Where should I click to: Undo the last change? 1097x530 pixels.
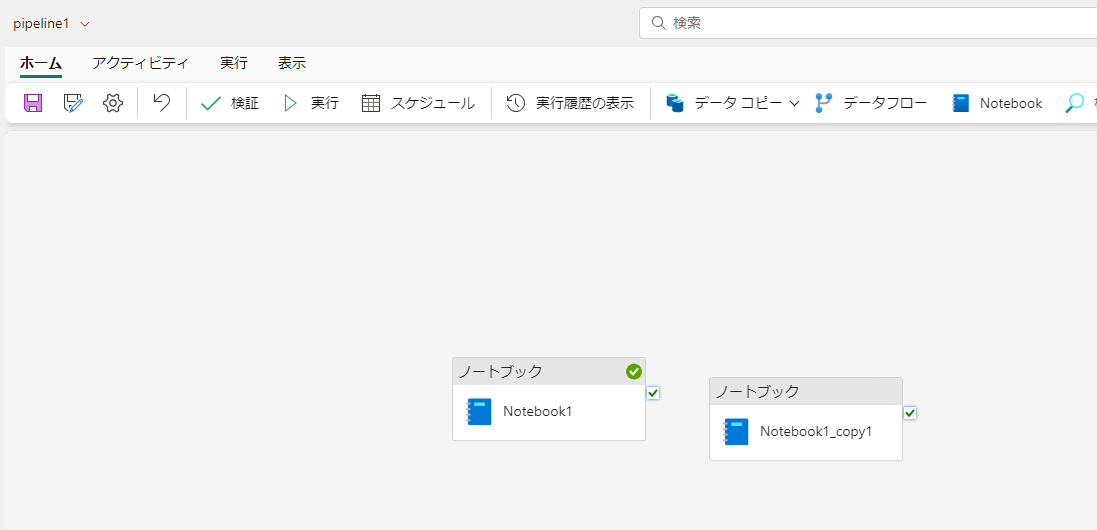pos(162,103)
